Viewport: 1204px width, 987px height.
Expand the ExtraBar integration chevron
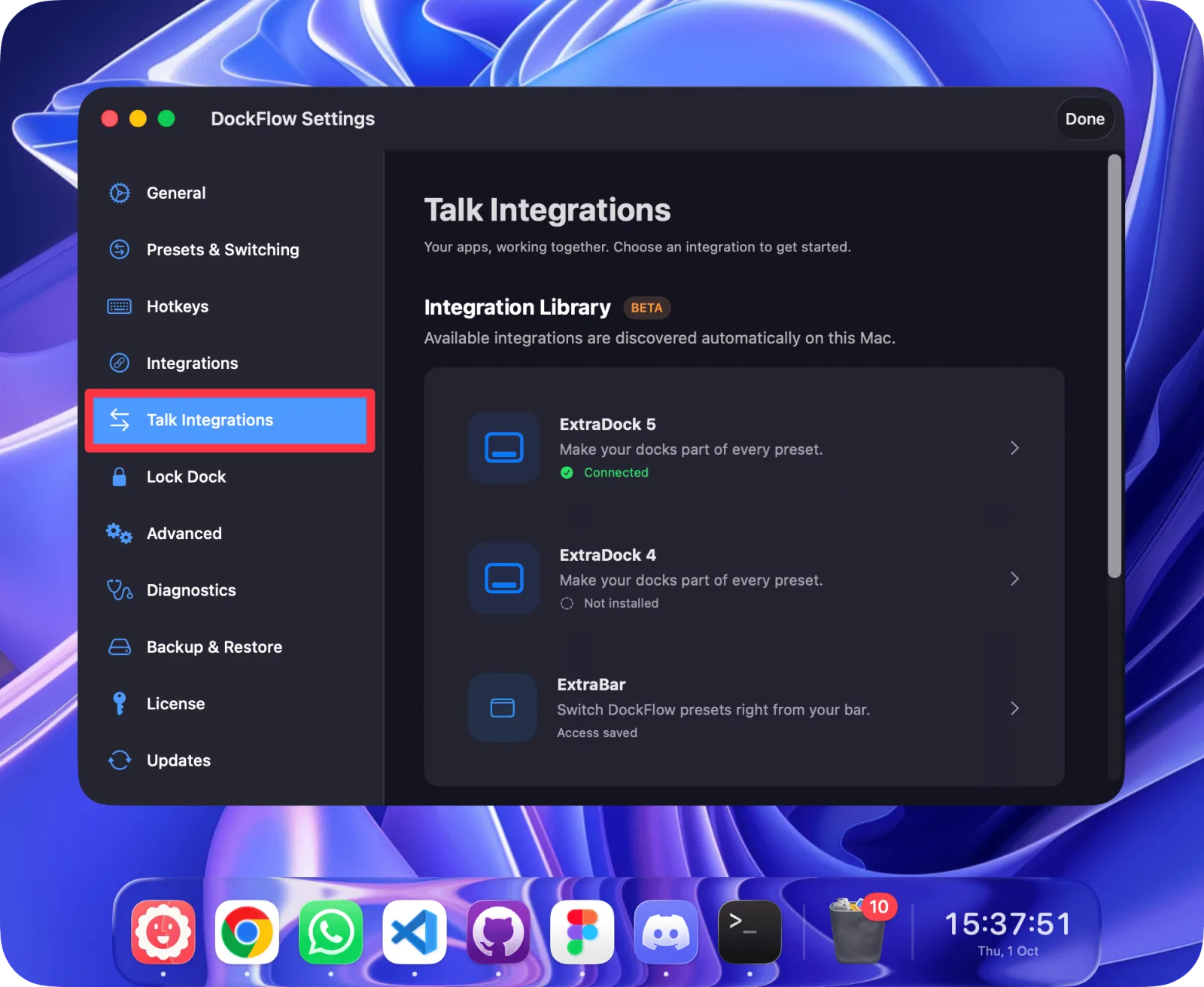coord(1014,708)
